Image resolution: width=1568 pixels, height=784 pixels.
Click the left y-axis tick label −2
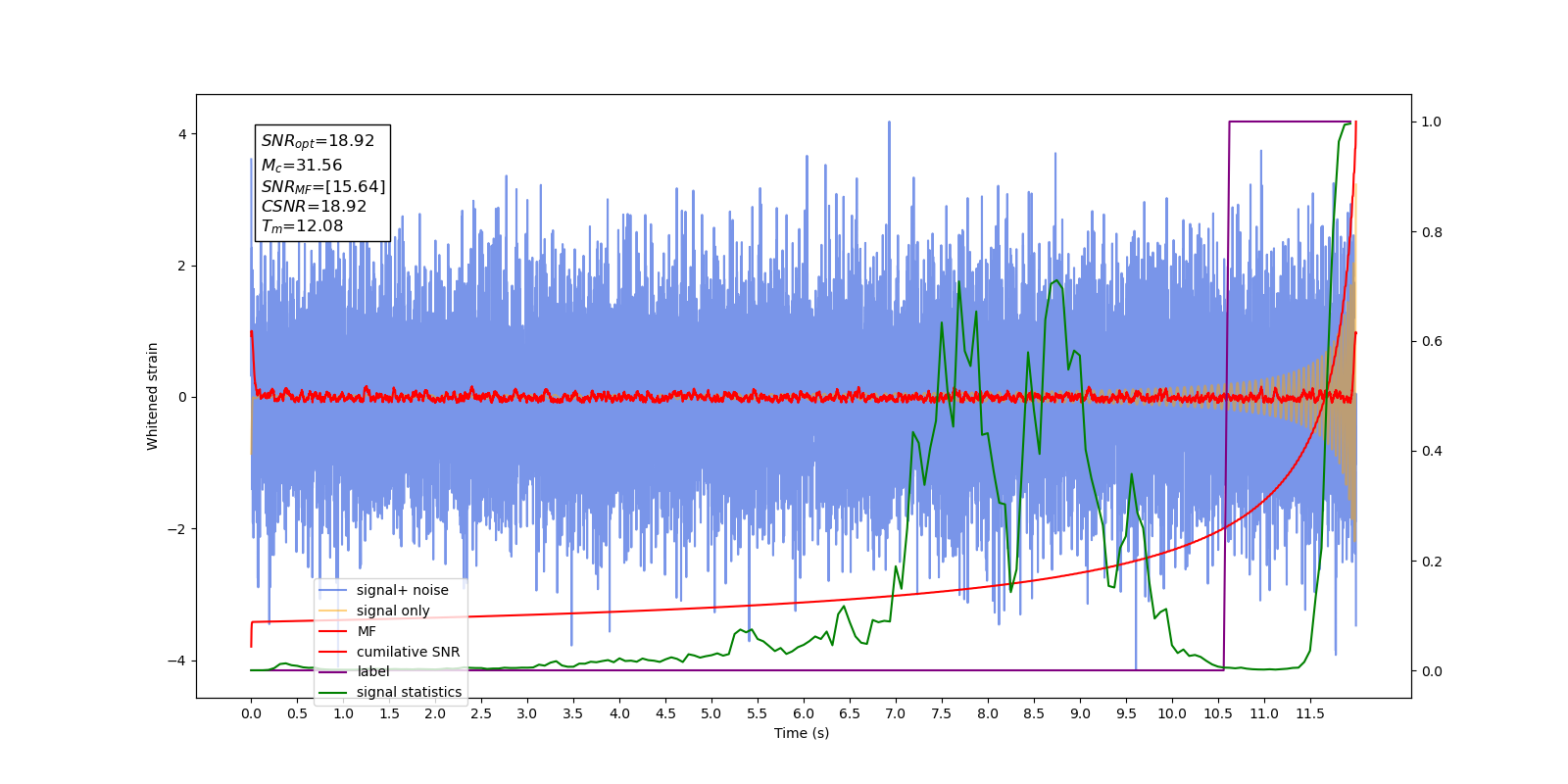(x=176, y=529)
